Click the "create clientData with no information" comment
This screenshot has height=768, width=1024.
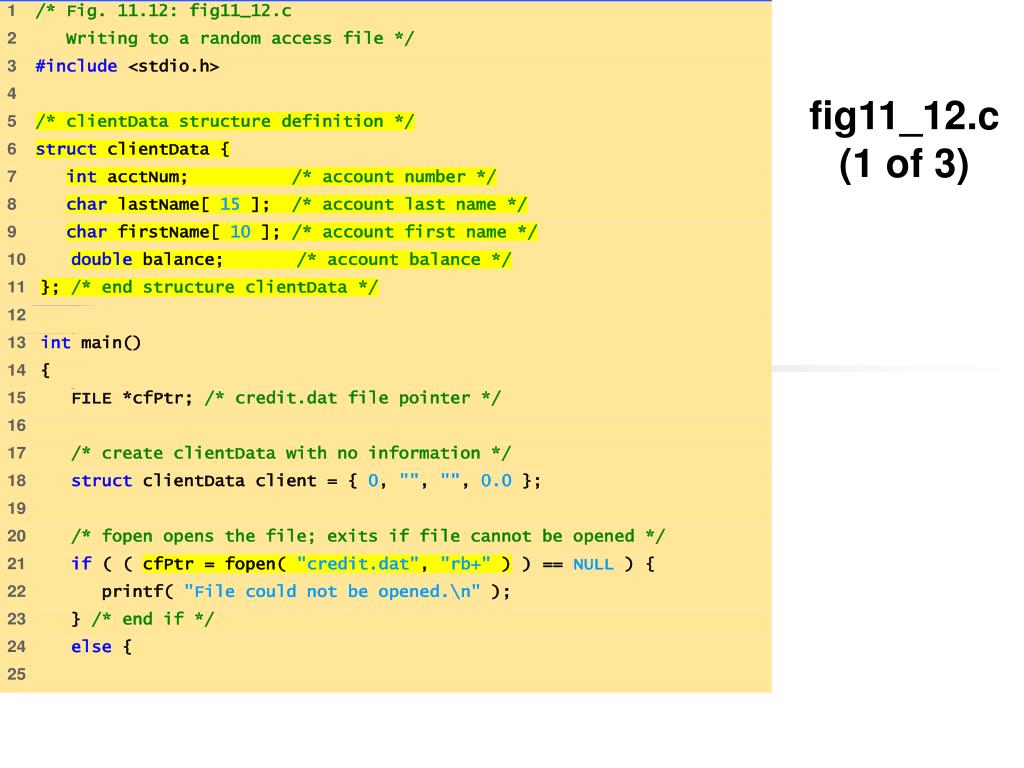coord(291,453)
